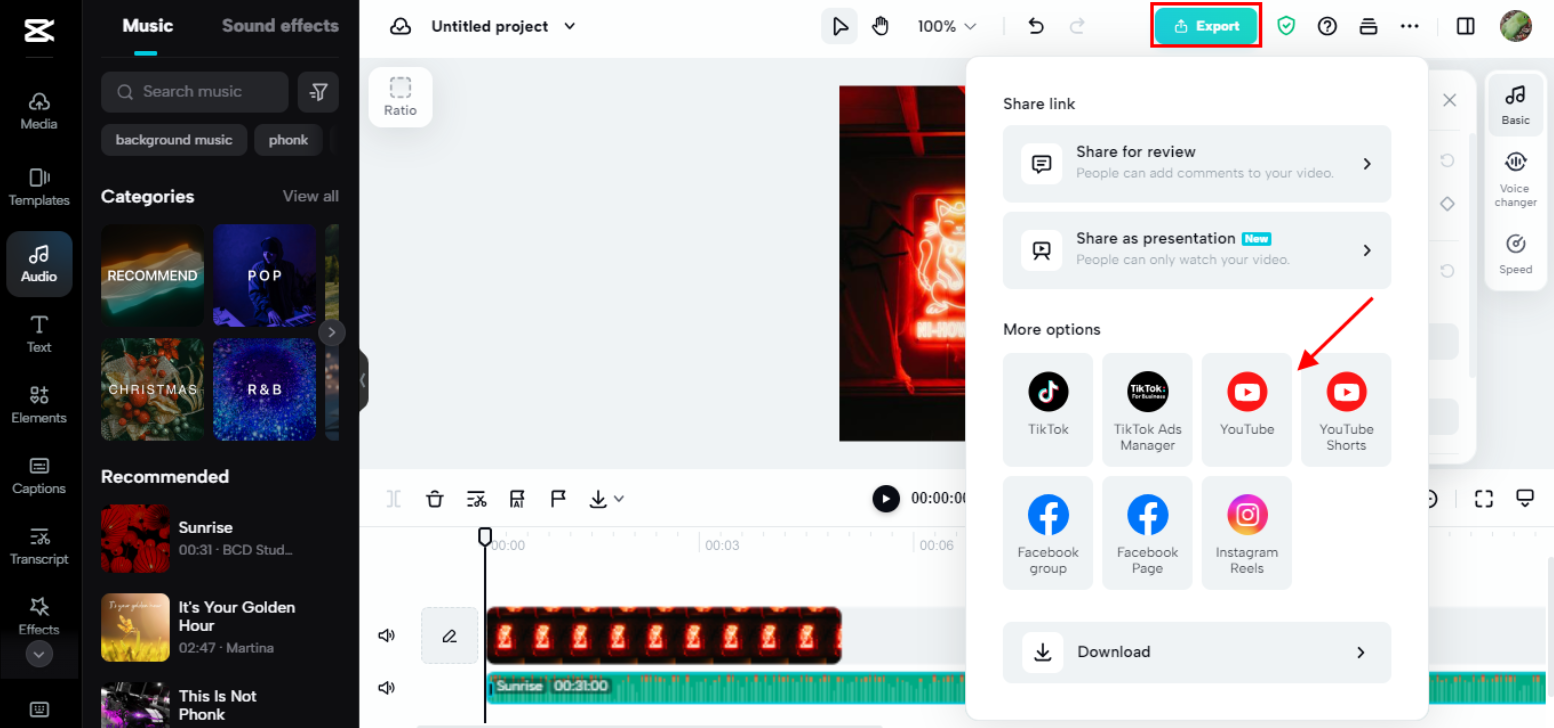
Task: Open the 100% zoom dropdown
Action: [x=947, y=26]
